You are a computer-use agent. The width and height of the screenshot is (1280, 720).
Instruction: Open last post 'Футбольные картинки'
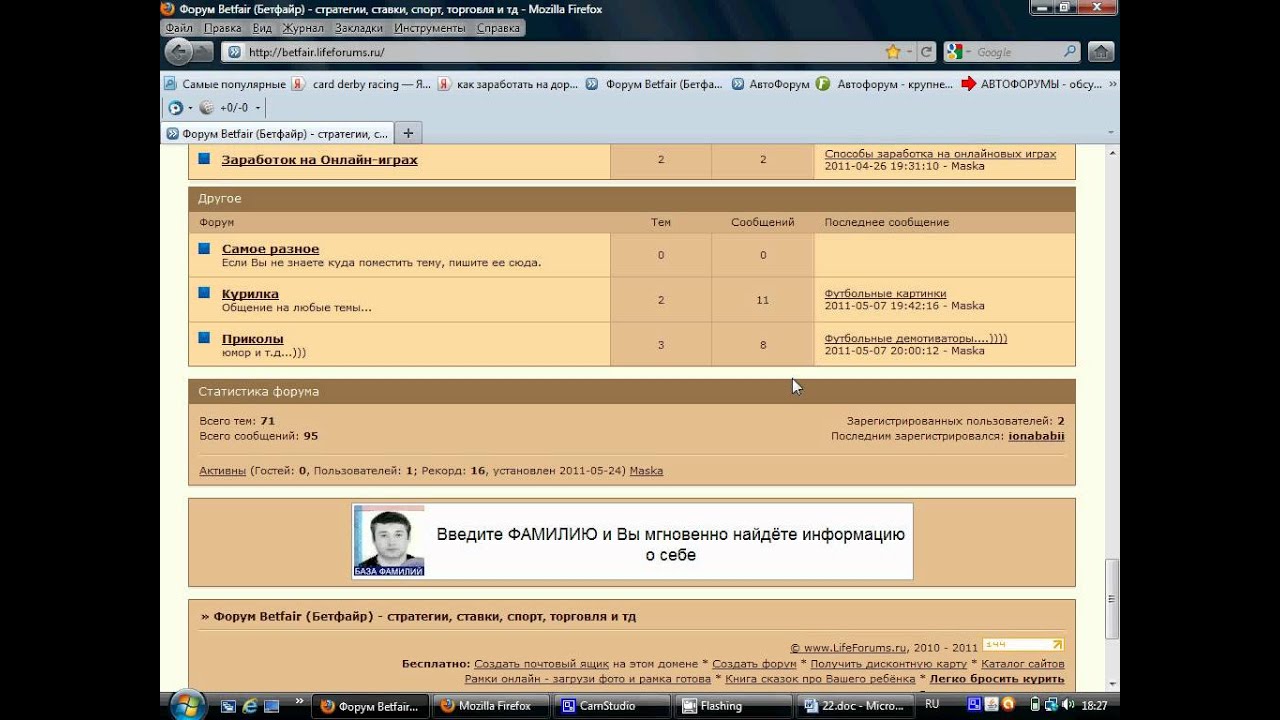point(885,293)
